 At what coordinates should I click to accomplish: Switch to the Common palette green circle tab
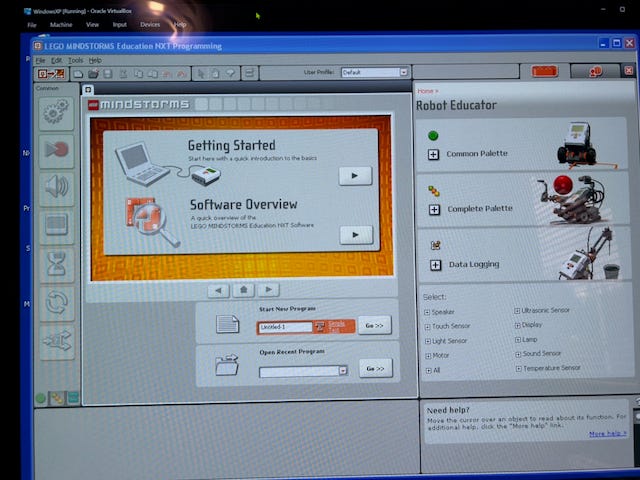pos(40,398)
